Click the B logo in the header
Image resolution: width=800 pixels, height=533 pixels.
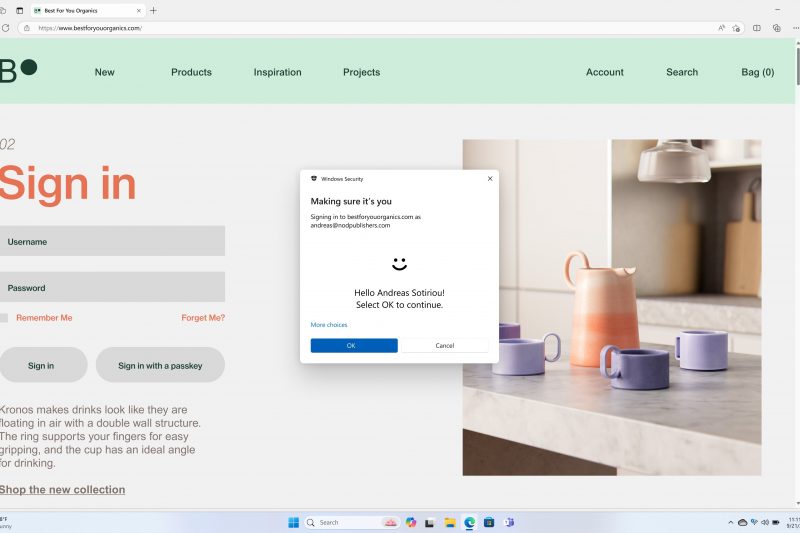tap(18, 70)
